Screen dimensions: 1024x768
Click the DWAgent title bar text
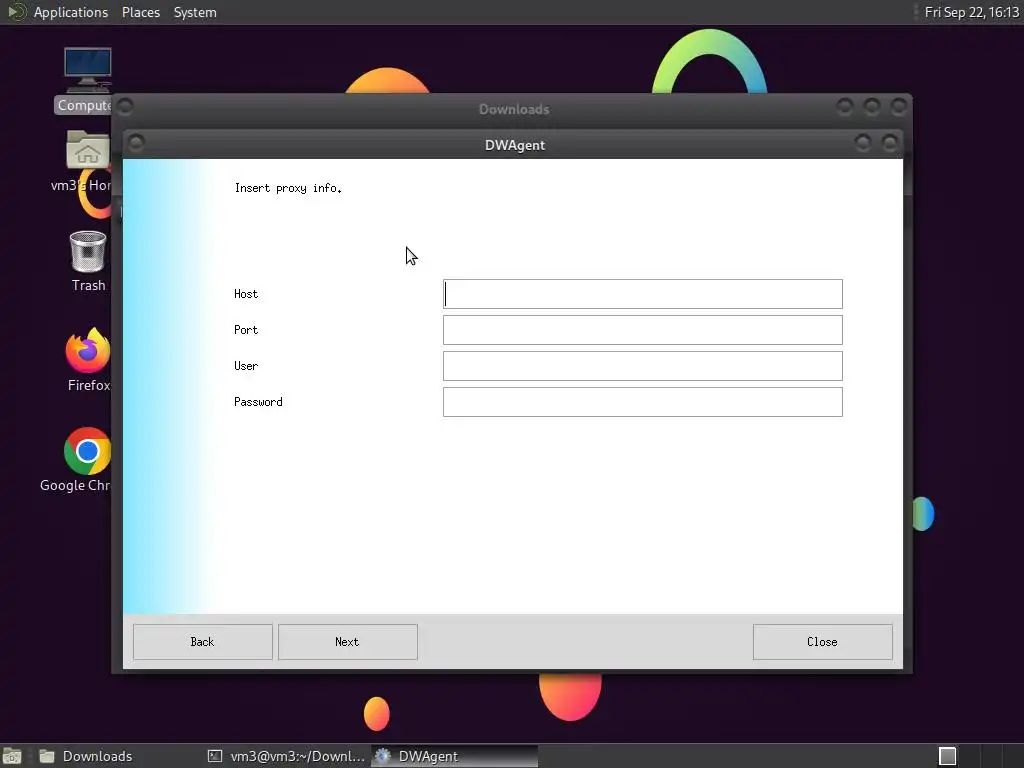pyautogui.click(x=515, y=145)
